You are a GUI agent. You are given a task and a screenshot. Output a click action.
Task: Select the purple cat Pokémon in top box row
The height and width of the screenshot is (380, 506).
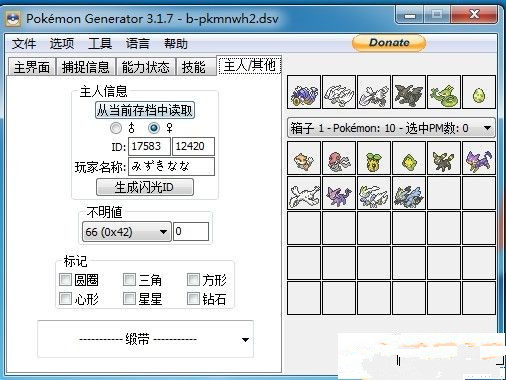(479, 158)
